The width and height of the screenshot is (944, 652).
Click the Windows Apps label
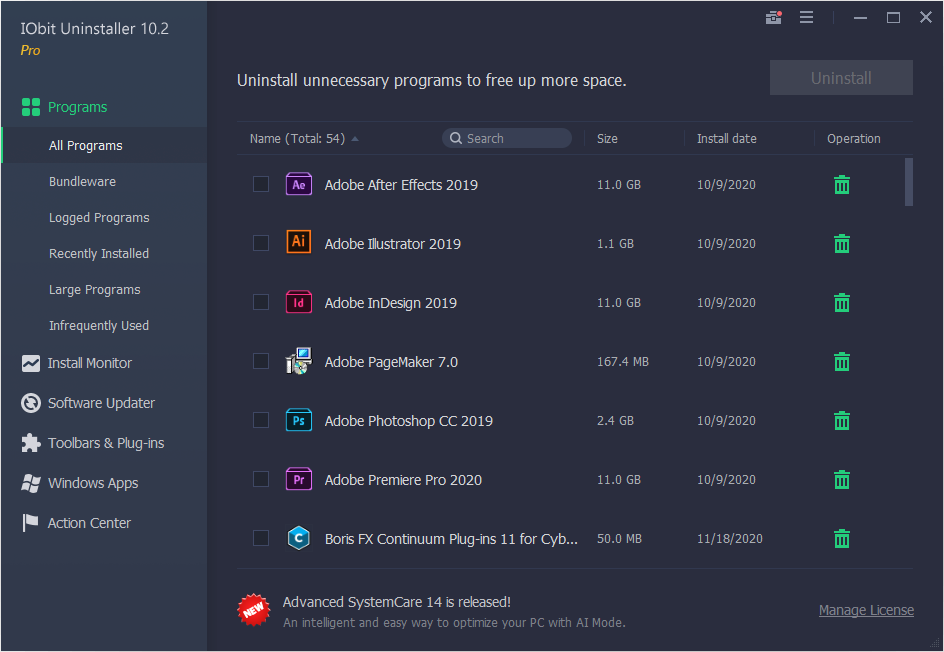93,483
